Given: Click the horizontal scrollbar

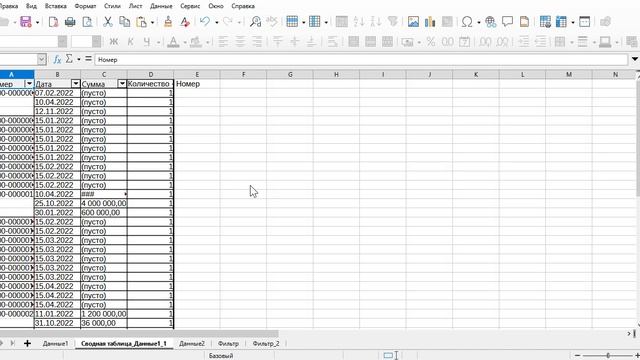Looking at the screenshot, I should click(139, 333).
